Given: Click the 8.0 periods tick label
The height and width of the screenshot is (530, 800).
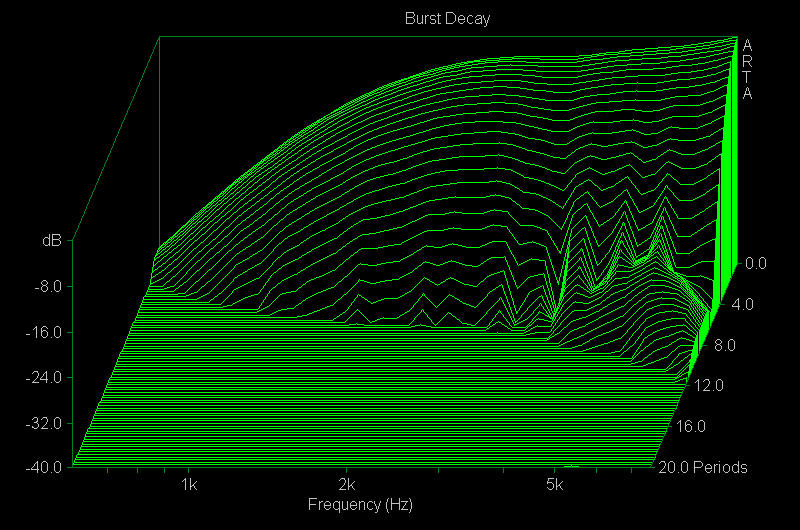Looking at the screenshot, I should click(x=724, y=345).
